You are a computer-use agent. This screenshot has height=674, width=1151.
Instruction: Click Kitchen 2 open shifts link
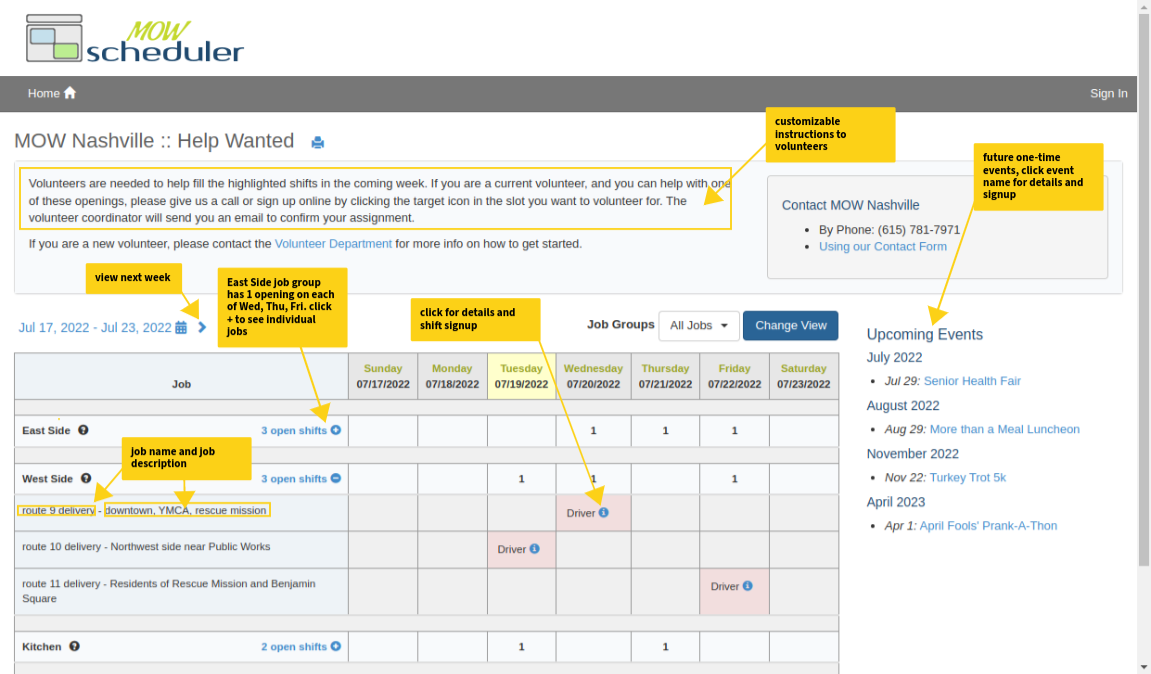point(294,647)
